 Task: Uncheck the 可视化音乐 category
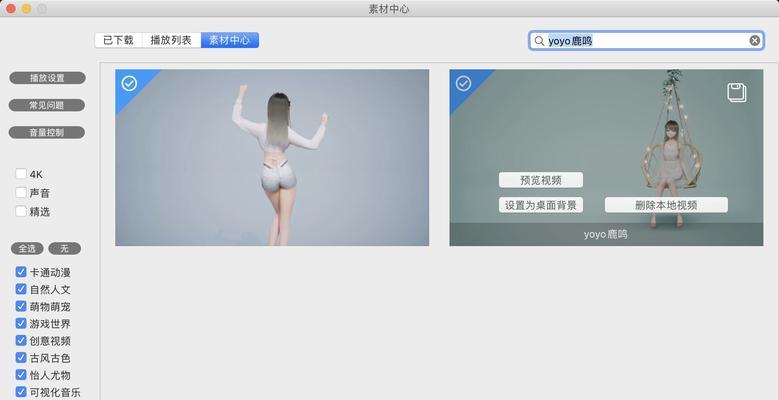(x=21, y=392)
